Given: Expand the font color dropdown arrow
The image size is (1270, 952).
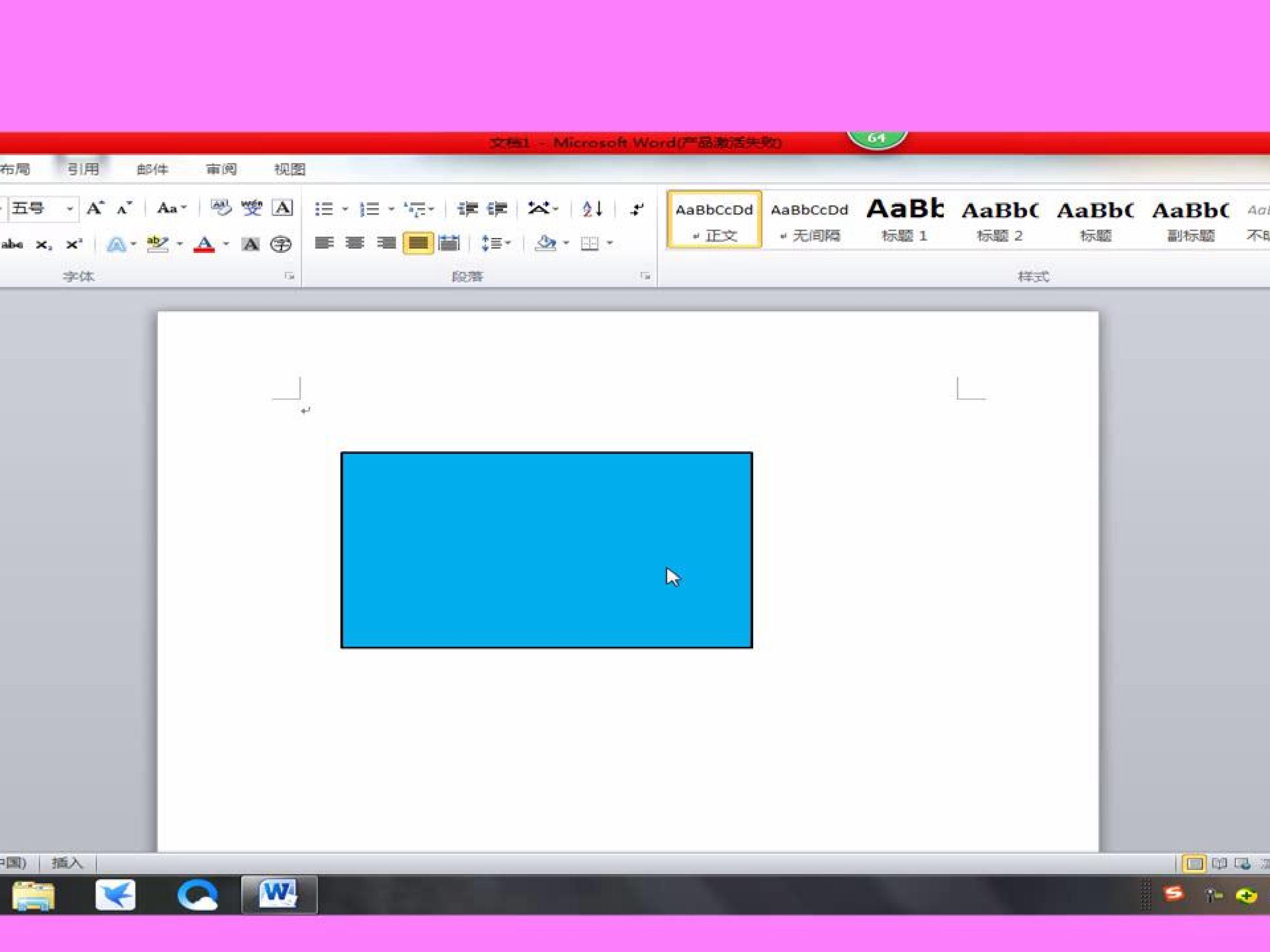Looking at the screenshot, I should pyautogui.click(x=226, y=245).
